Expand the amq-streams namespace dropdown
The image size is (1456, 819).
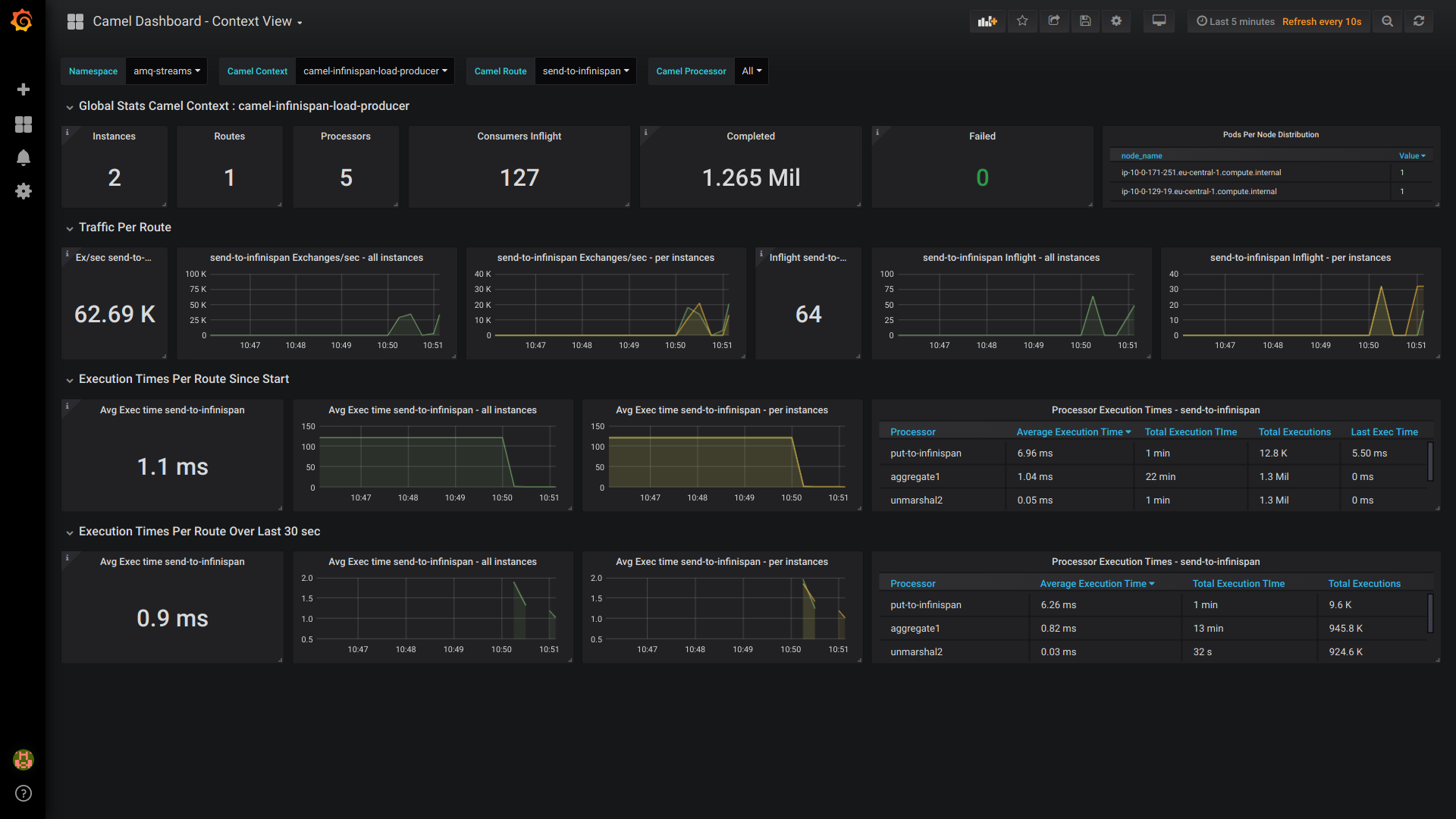167,71
